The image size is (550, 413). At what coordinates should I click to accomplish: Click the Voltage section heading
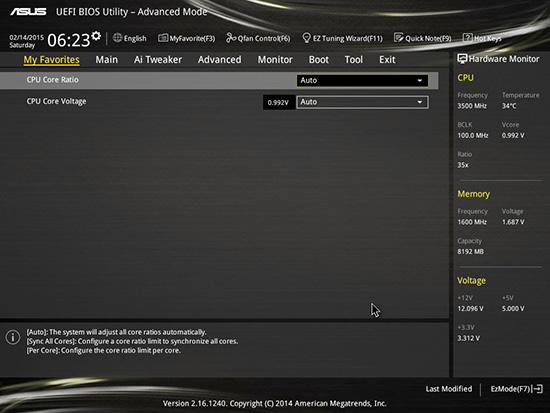471,281
